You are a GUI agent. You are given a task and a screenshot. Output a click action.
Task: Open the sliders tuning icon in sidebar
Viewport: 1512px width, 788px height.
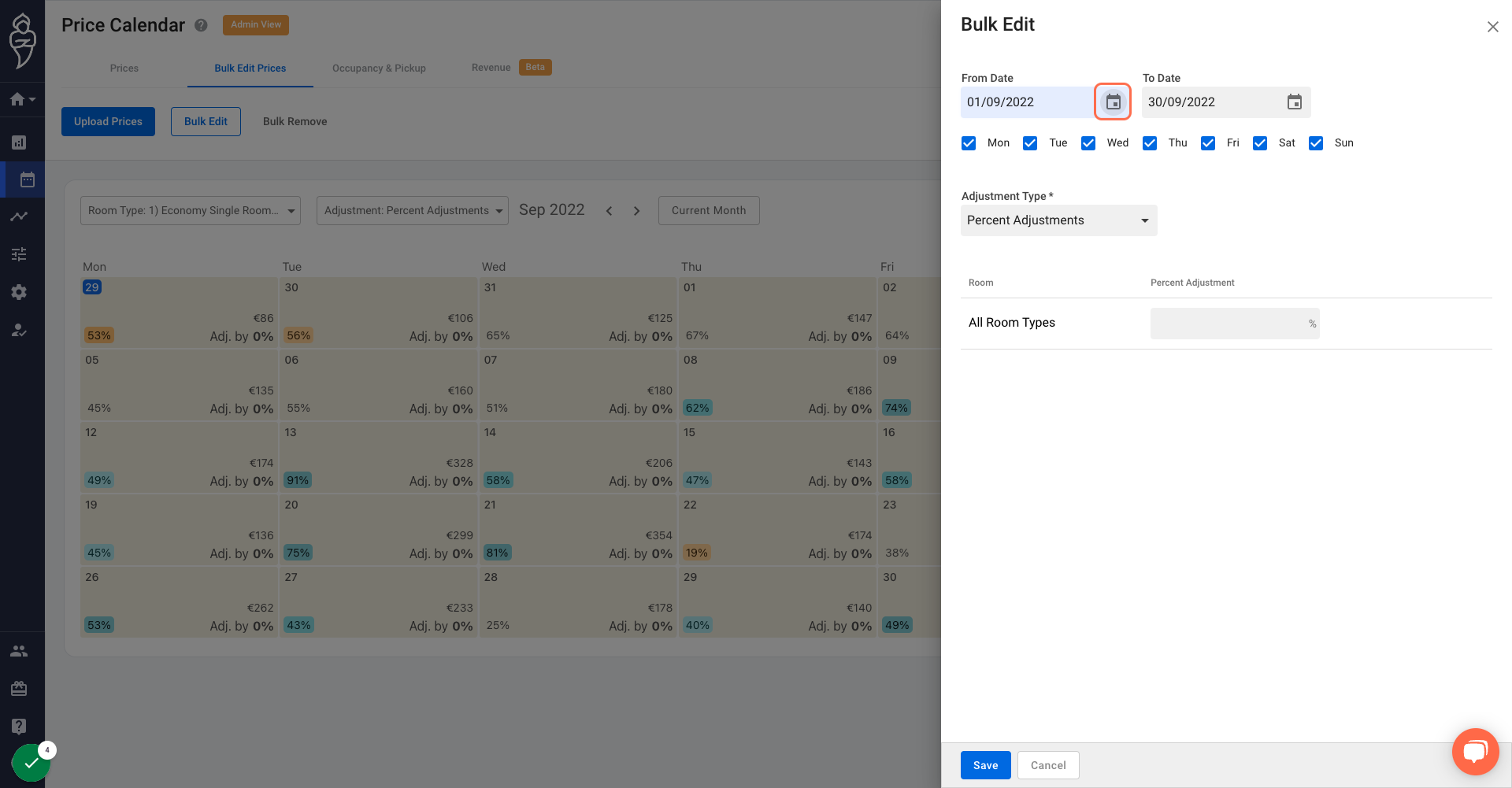click(19, 254)
